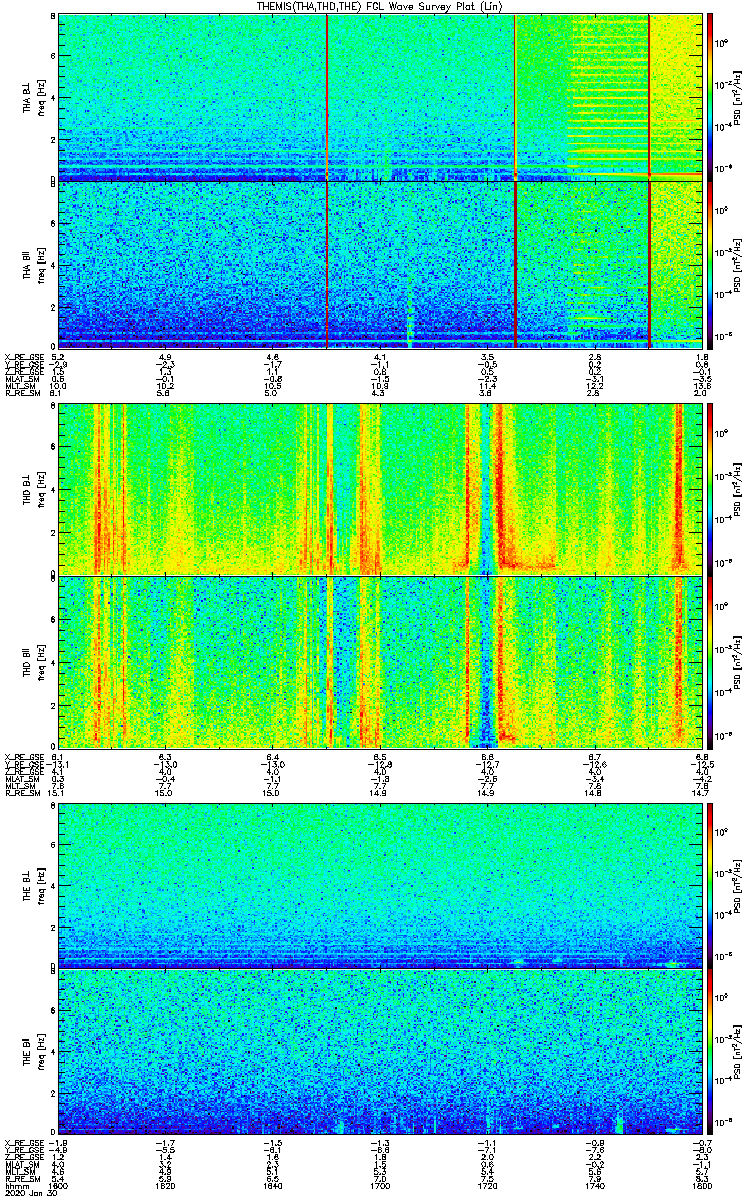Pick the color scale next to THD BL
The height and width of the screenshot is (1200, 750).
click(711, 489)
